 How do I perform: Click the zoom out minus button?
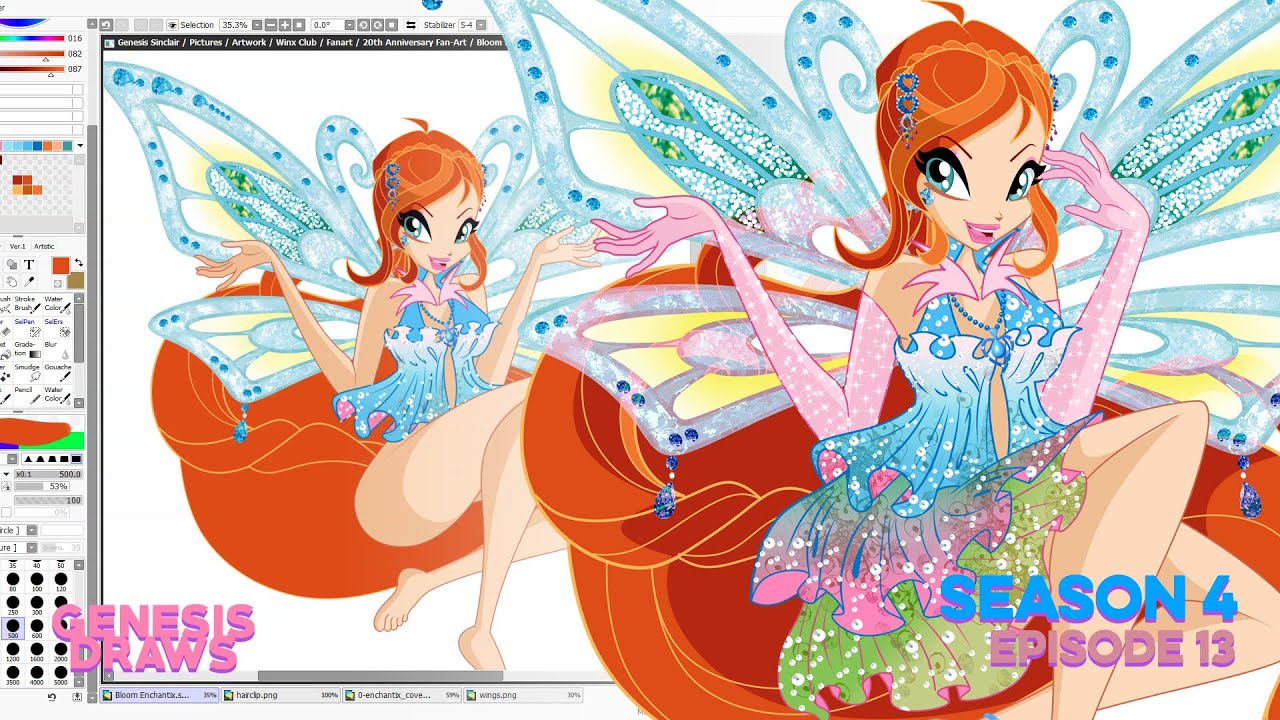pos(271,24)
